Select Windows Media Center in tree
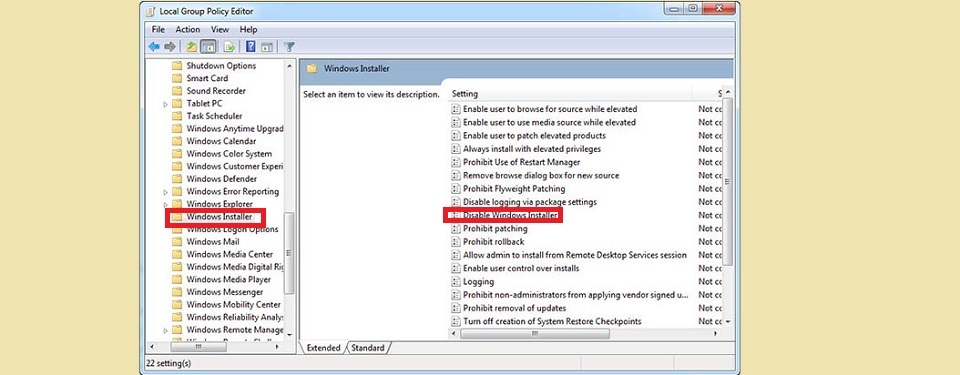This screenshot has width=960, height=375. [230, 254]
